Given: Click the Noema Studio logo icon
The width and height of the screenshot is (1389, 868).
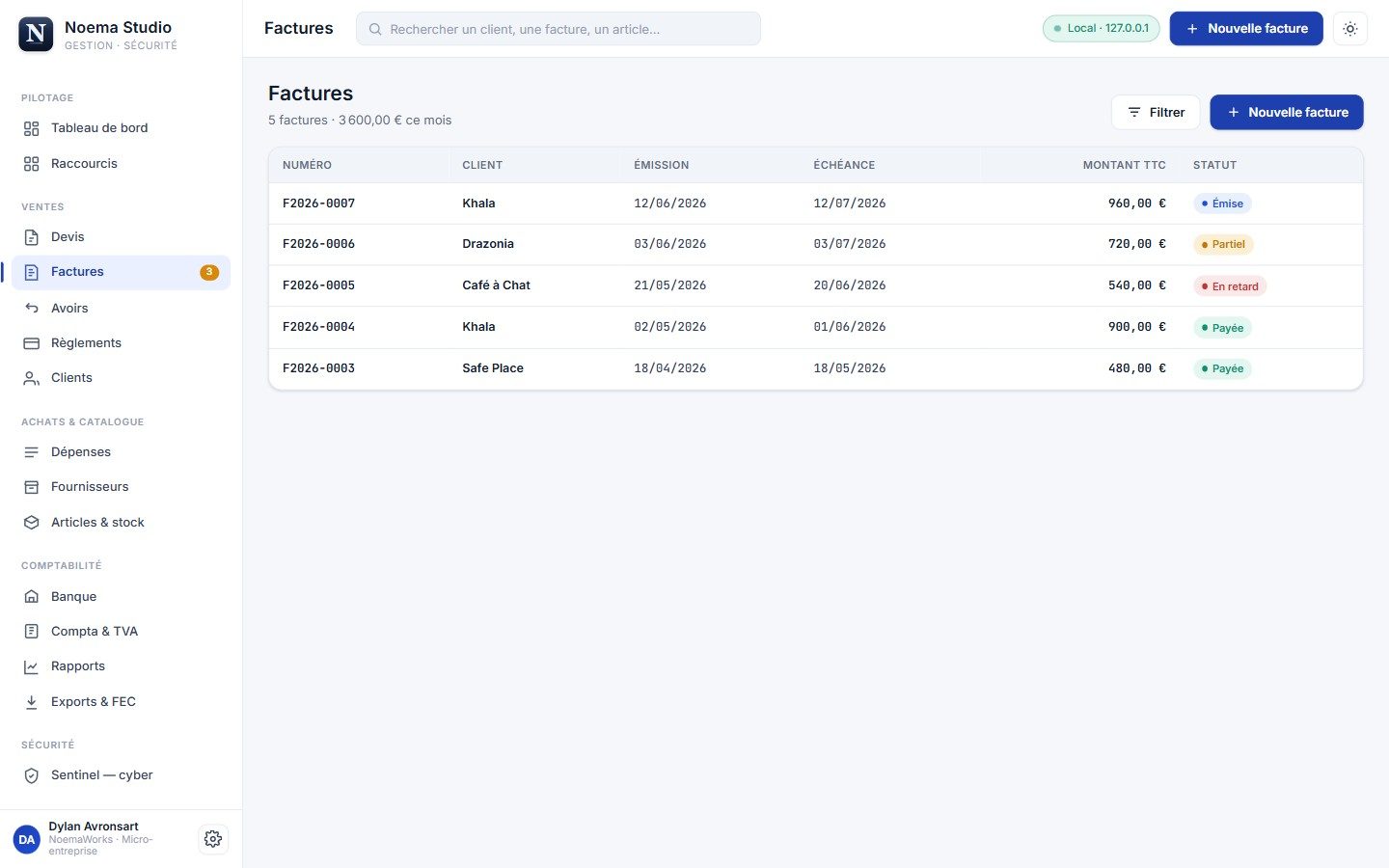Looking at the screenshot, I should tap(36, 34).
